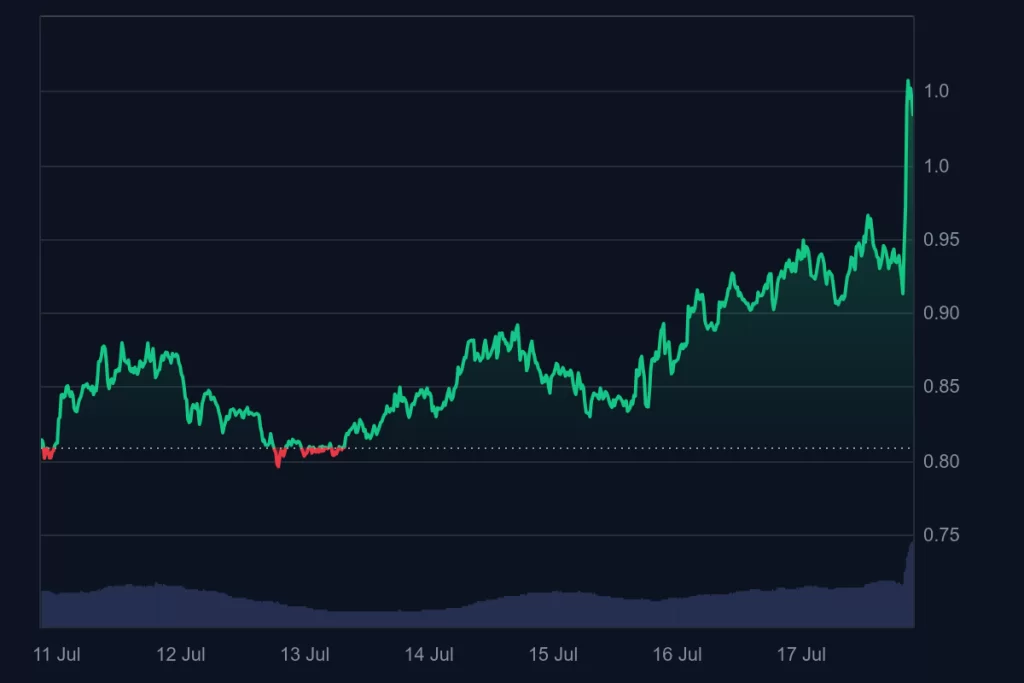
Task: Click the red dip just before 13 Jul
Action: click(278, 463)
